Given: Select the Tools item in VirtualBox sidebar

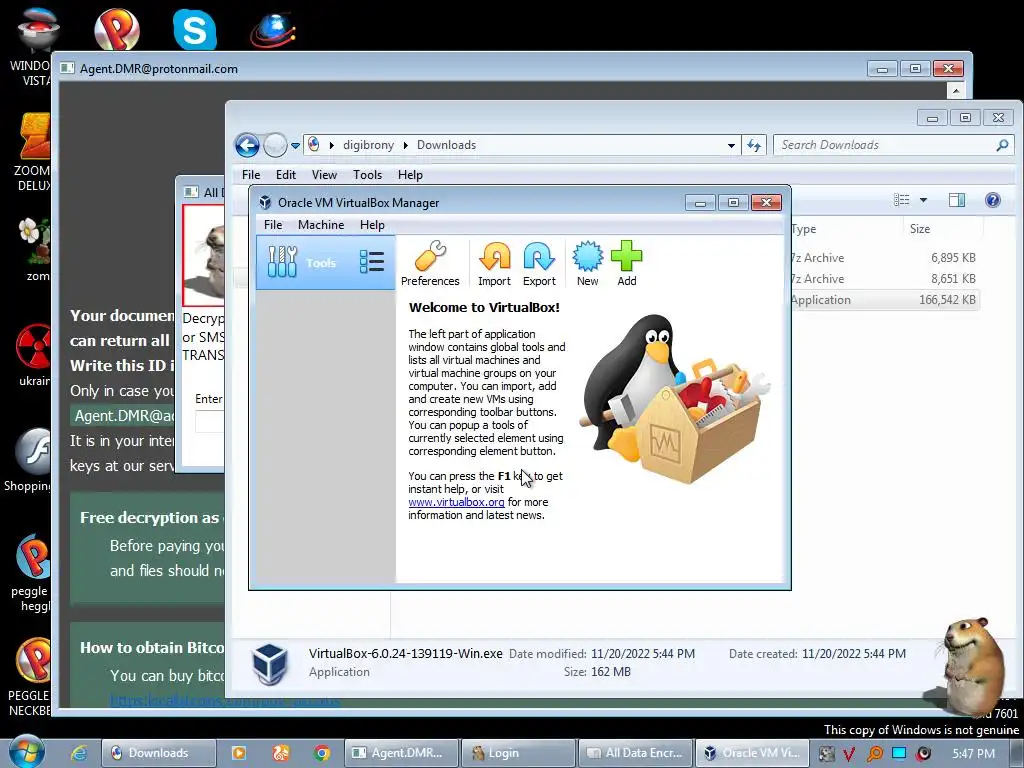Looking at the screenshot, I should pyautogui.click(x=325, y=263).
